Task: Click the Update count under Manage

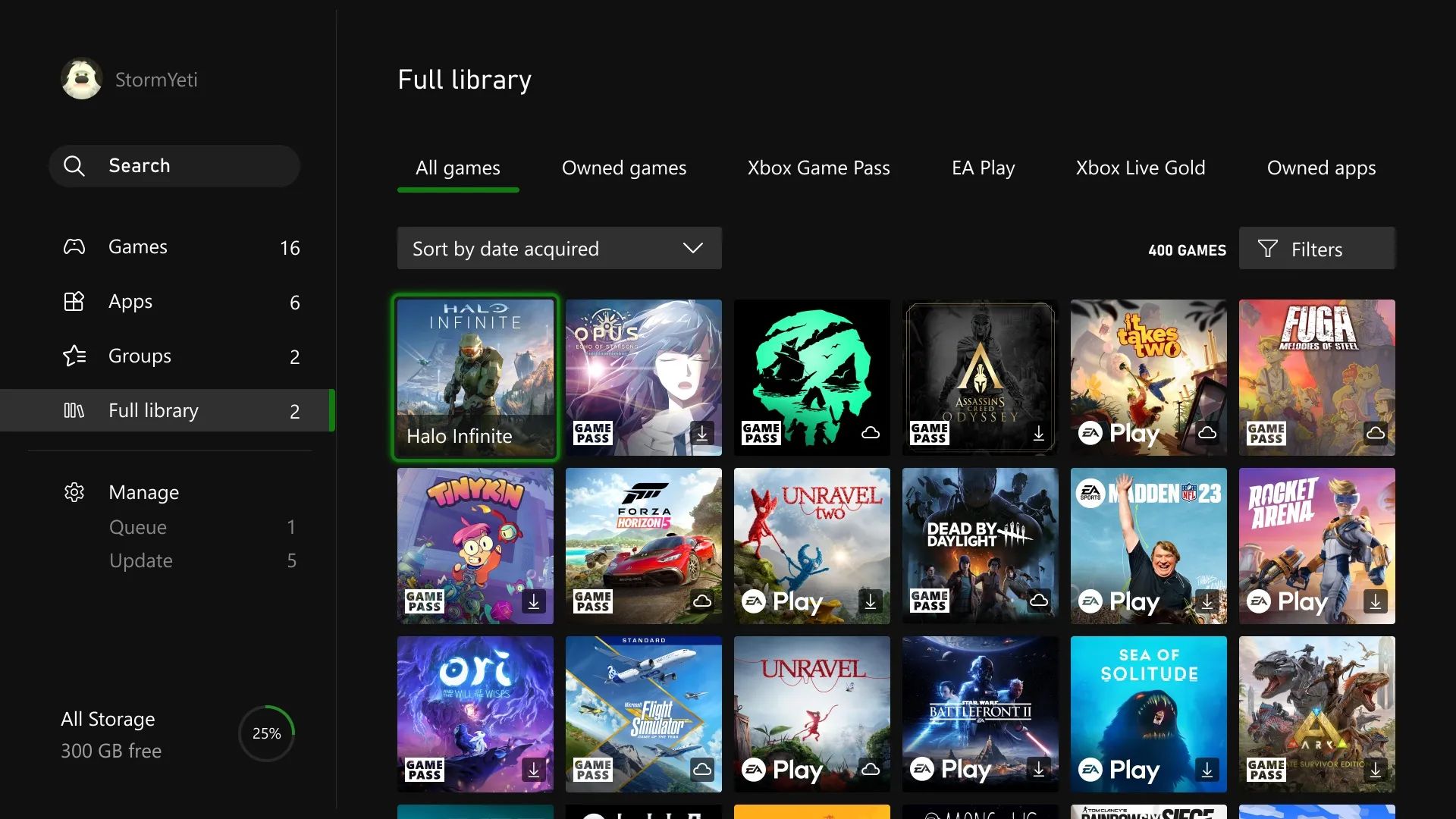Action: tap(291, 560)
